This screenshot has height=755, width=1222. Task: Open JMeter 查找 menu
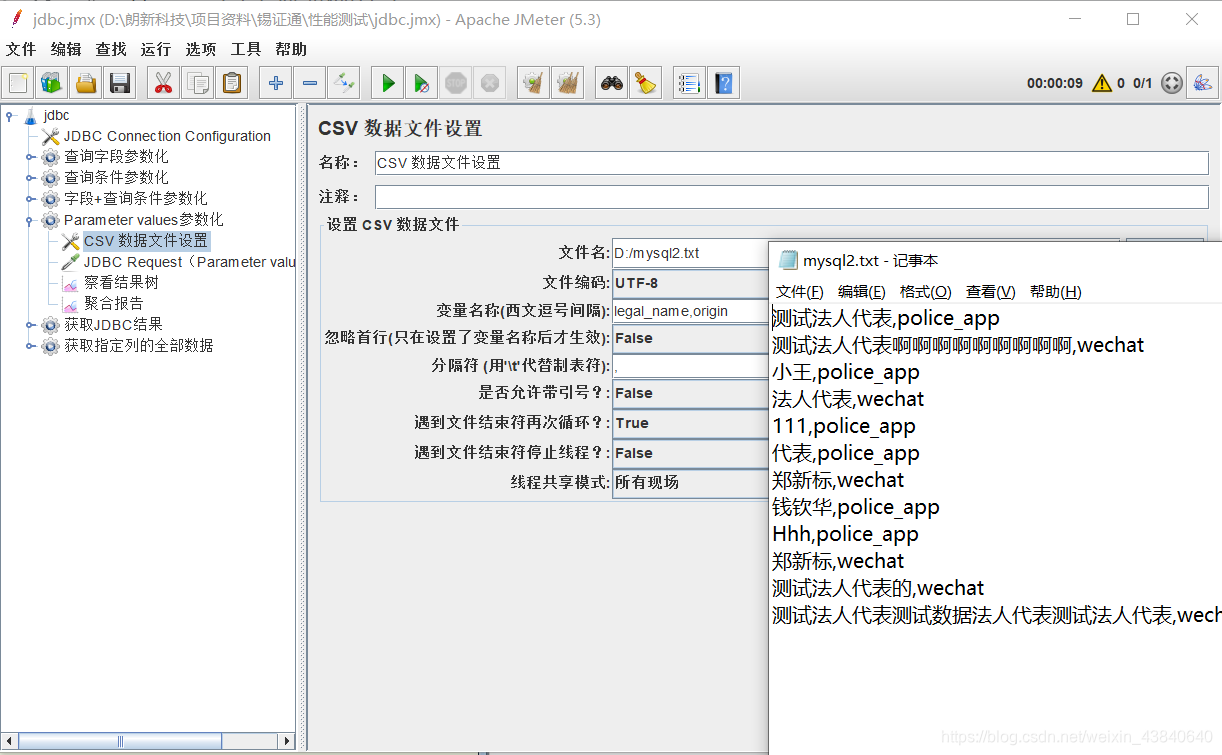111,49
